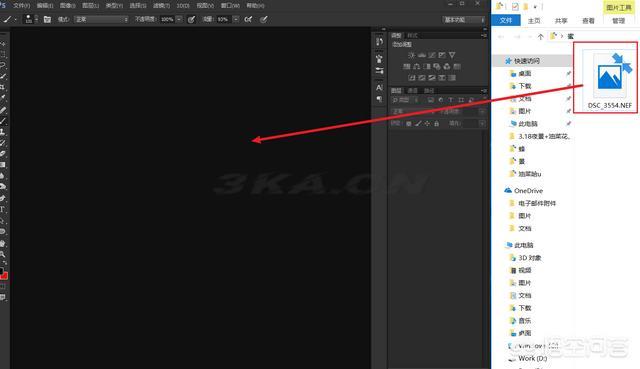Viewport: 640px width, 369px height.
Task: Open the opacity slider dropdown arrow
Action: [179, 19]
